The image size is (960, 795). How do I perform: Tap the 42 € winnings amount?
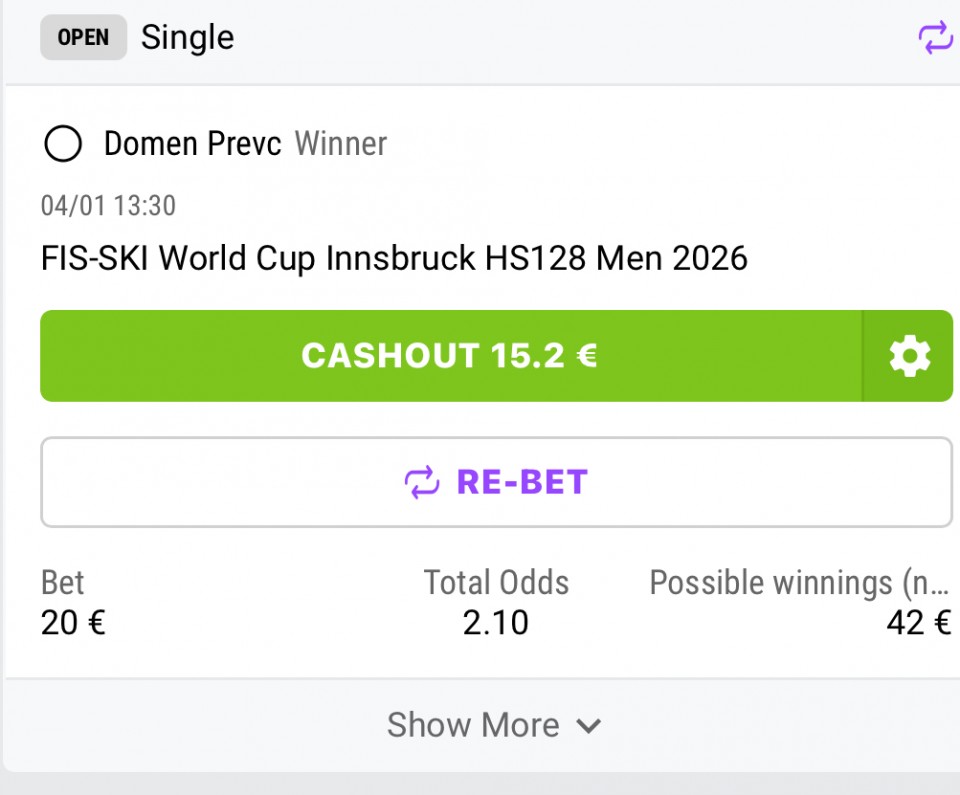point(918,623)
